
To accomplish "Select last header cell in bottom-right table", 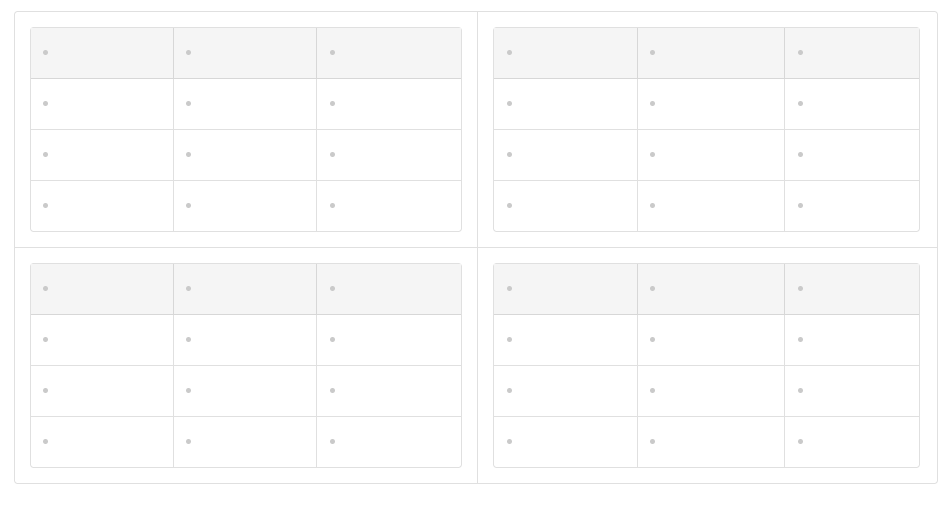I will pos(852,289).
